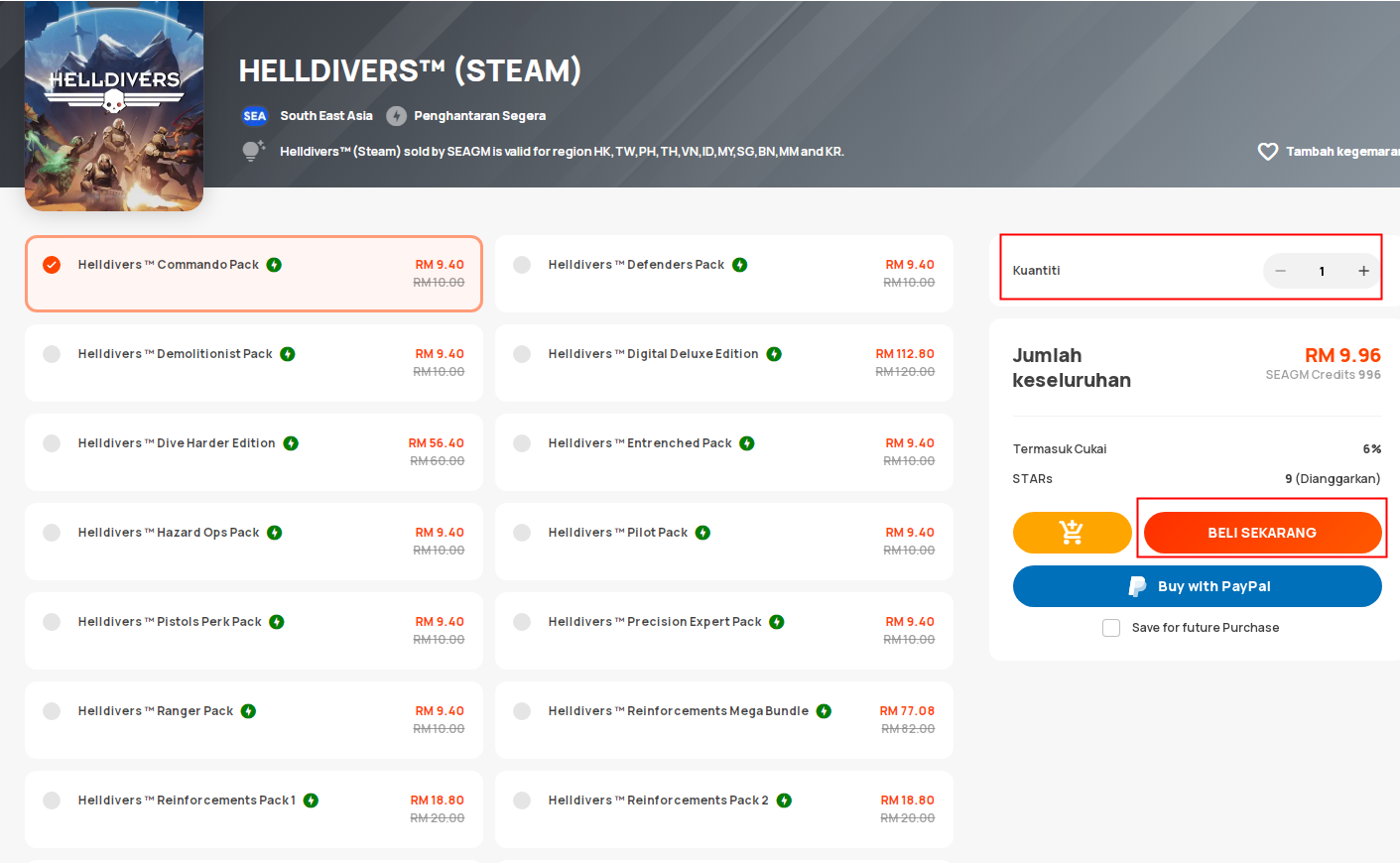Click the RM 112.80 price
This screenshot has height=863, width=1400.
click(x=905, y=354)
